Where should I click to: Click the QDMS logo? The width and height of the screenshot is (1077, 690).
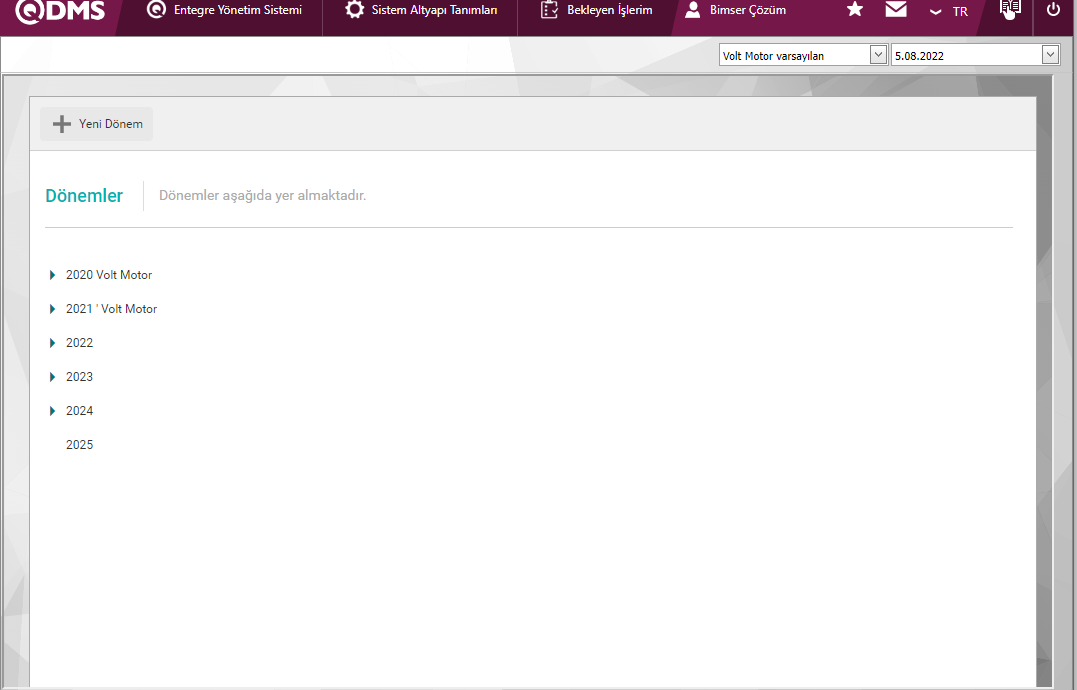pos(60,10)
